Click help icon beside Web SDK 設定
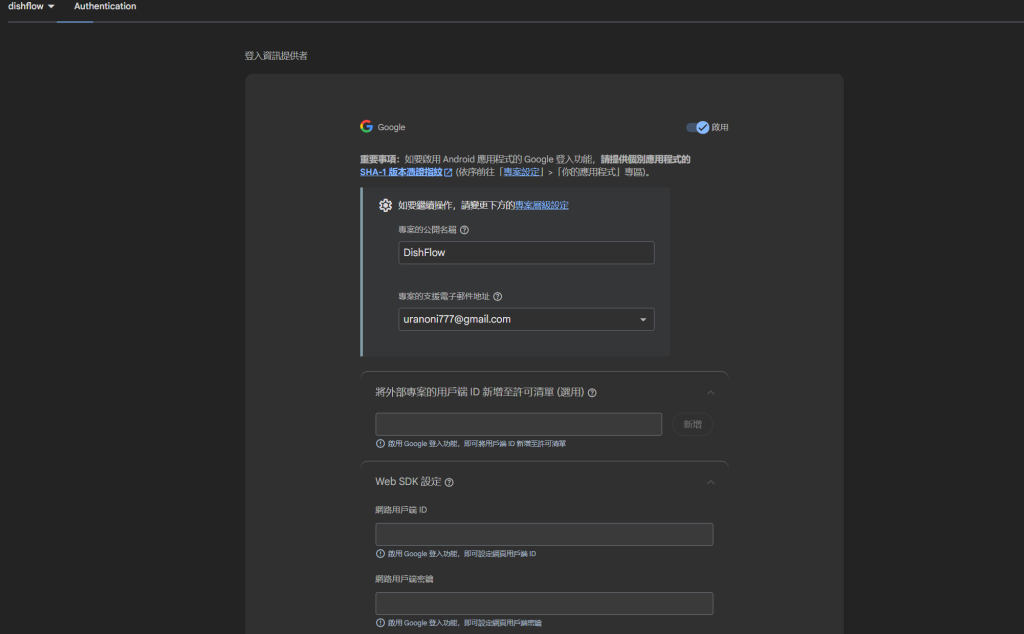The image size is (1024, 634). 449,483
